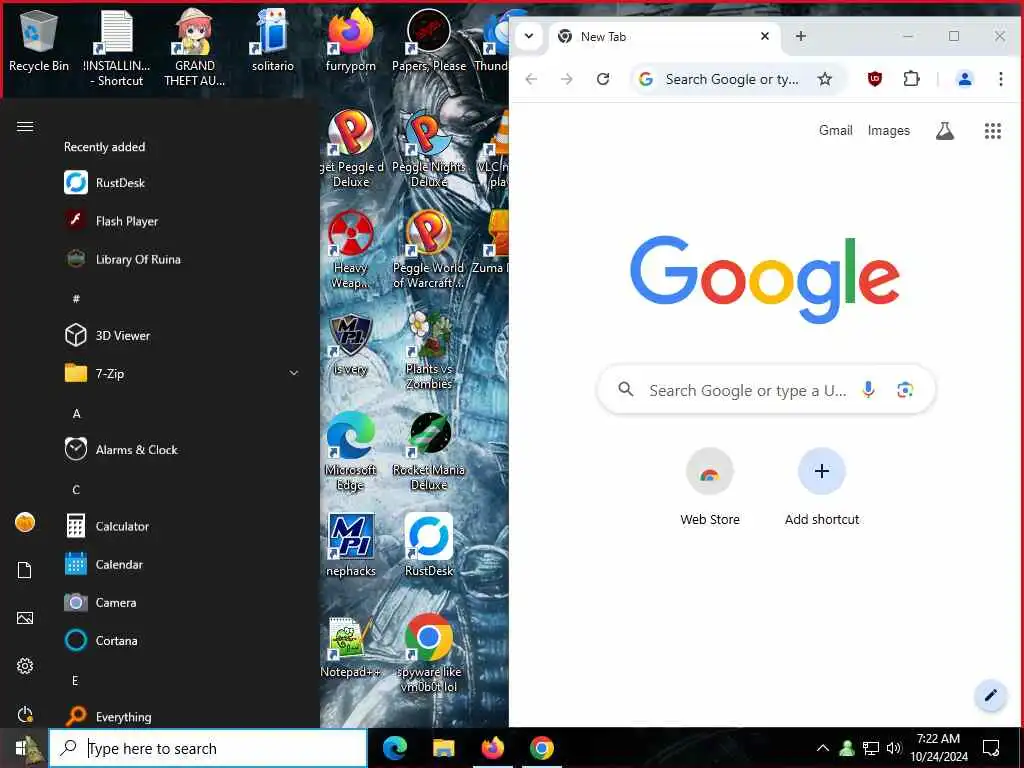The height and width of the screenshot is (768, 1024).
Task: Click the Windows Start button
Action: point(24,748)
